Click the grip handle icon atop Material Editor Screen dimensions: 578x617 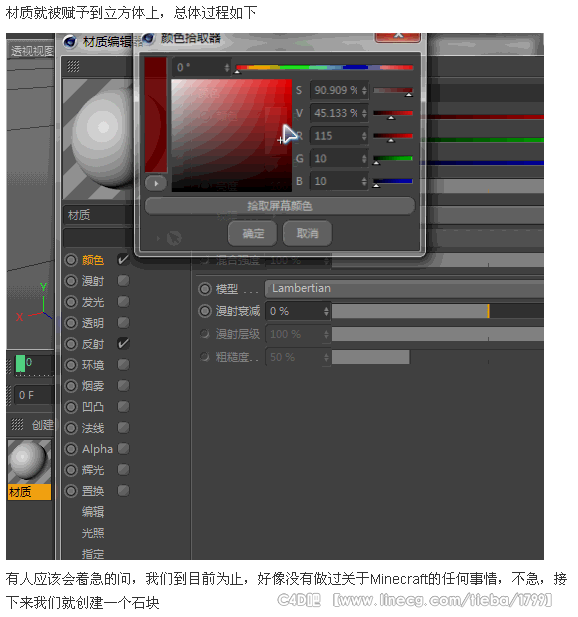tap(73, 66)
